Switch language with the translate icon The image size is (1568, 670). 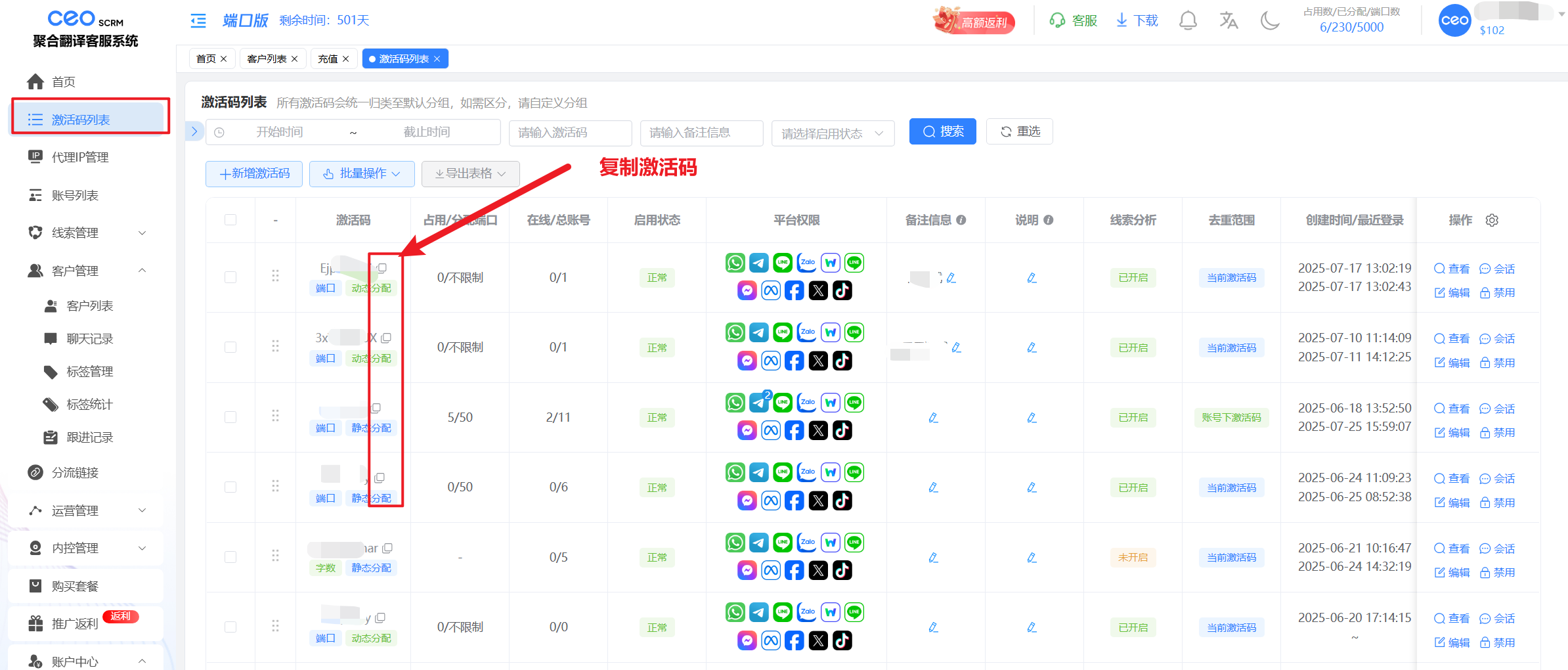point(1229,21)
